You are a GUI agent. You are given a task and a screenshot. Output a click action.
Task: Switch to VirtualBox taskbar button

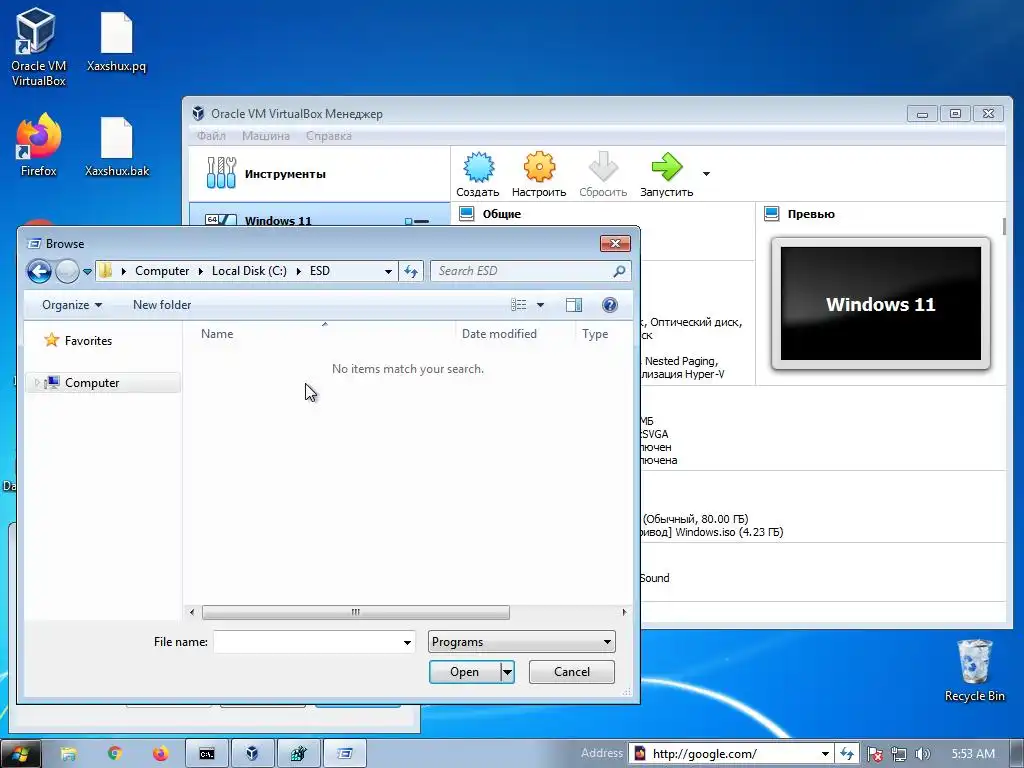252,754
